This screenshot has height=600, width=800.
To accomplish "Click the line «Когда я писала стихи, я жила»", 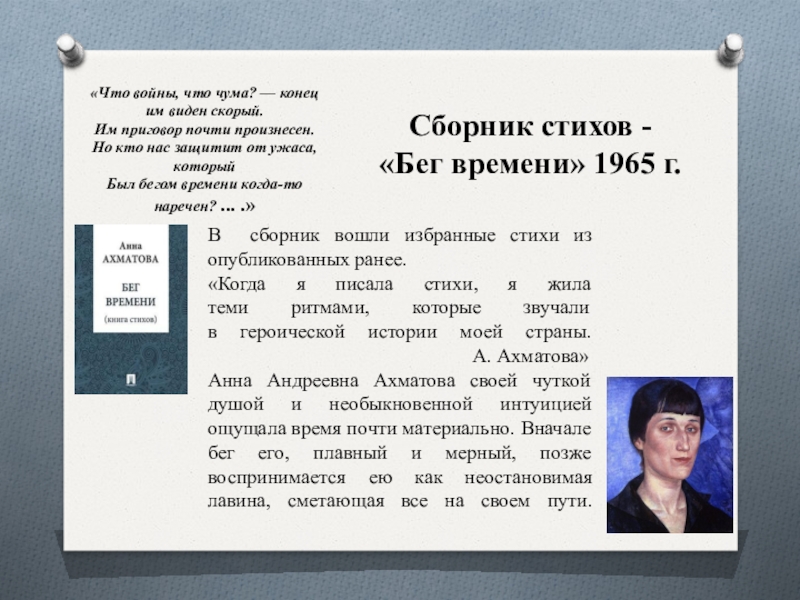I will tap(399, 284).
